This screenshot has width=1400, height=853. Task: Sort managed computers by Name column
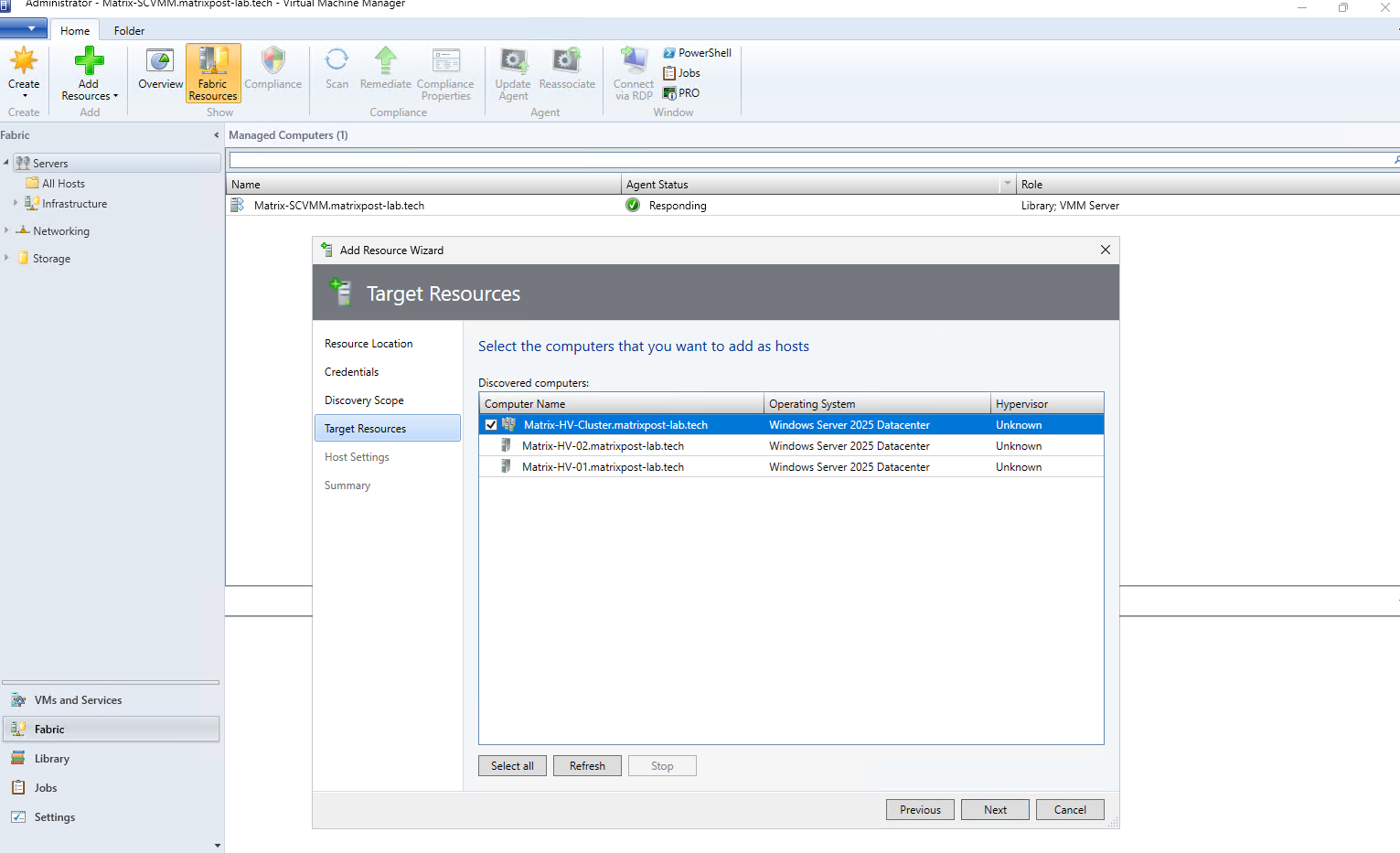point(423,184)
